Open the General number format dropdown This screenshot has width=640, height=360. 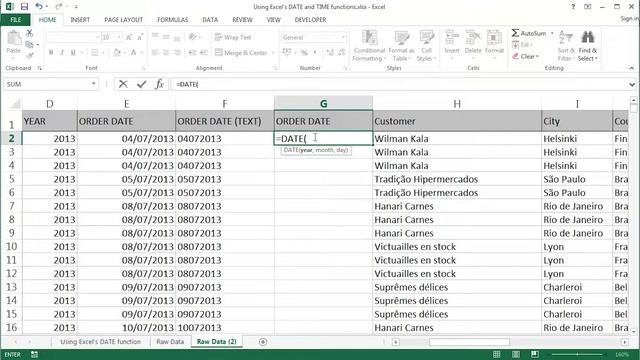point(343,38)
